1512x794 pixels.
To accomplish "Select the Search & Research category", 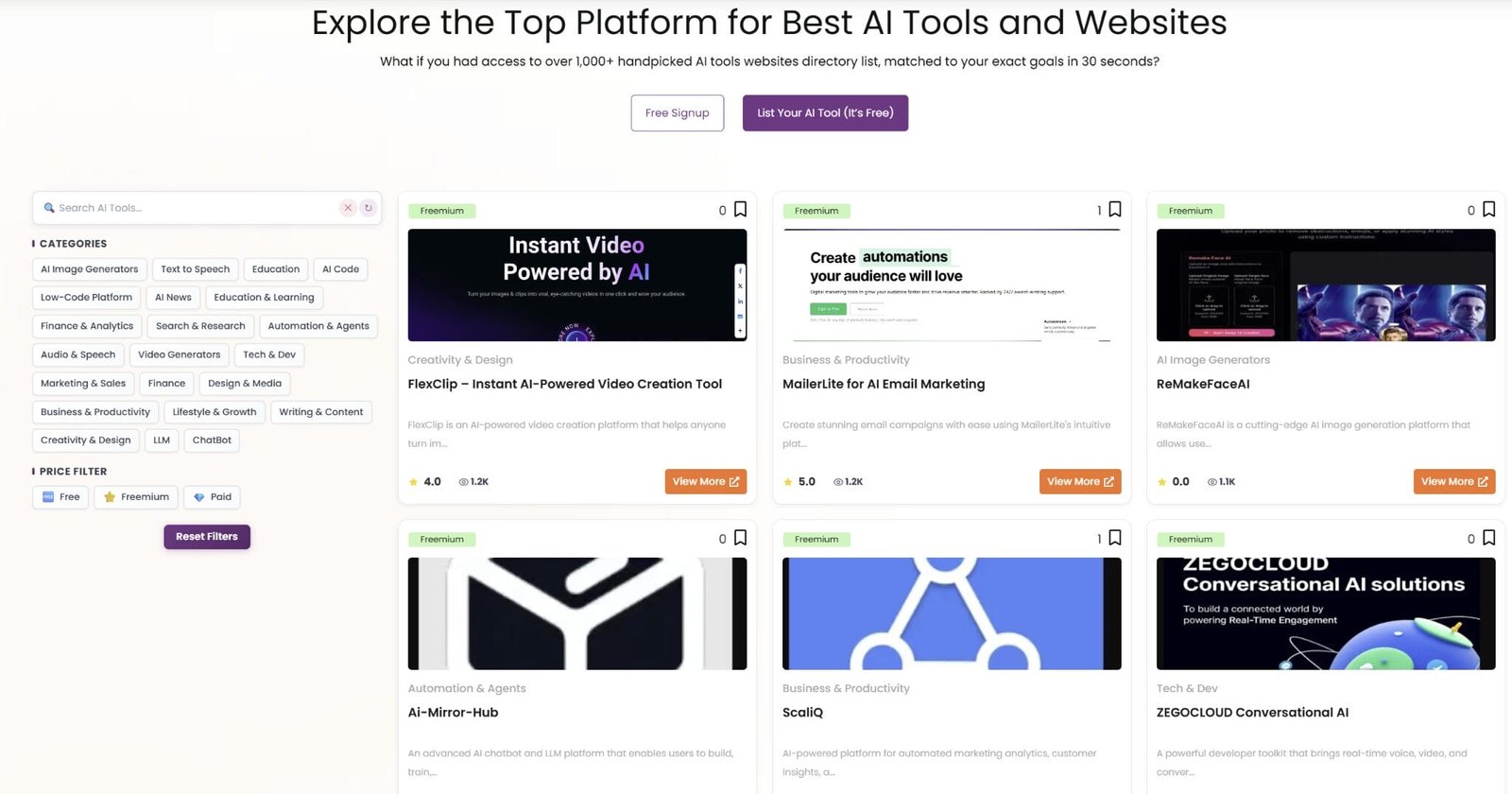I will click(200, 326).
